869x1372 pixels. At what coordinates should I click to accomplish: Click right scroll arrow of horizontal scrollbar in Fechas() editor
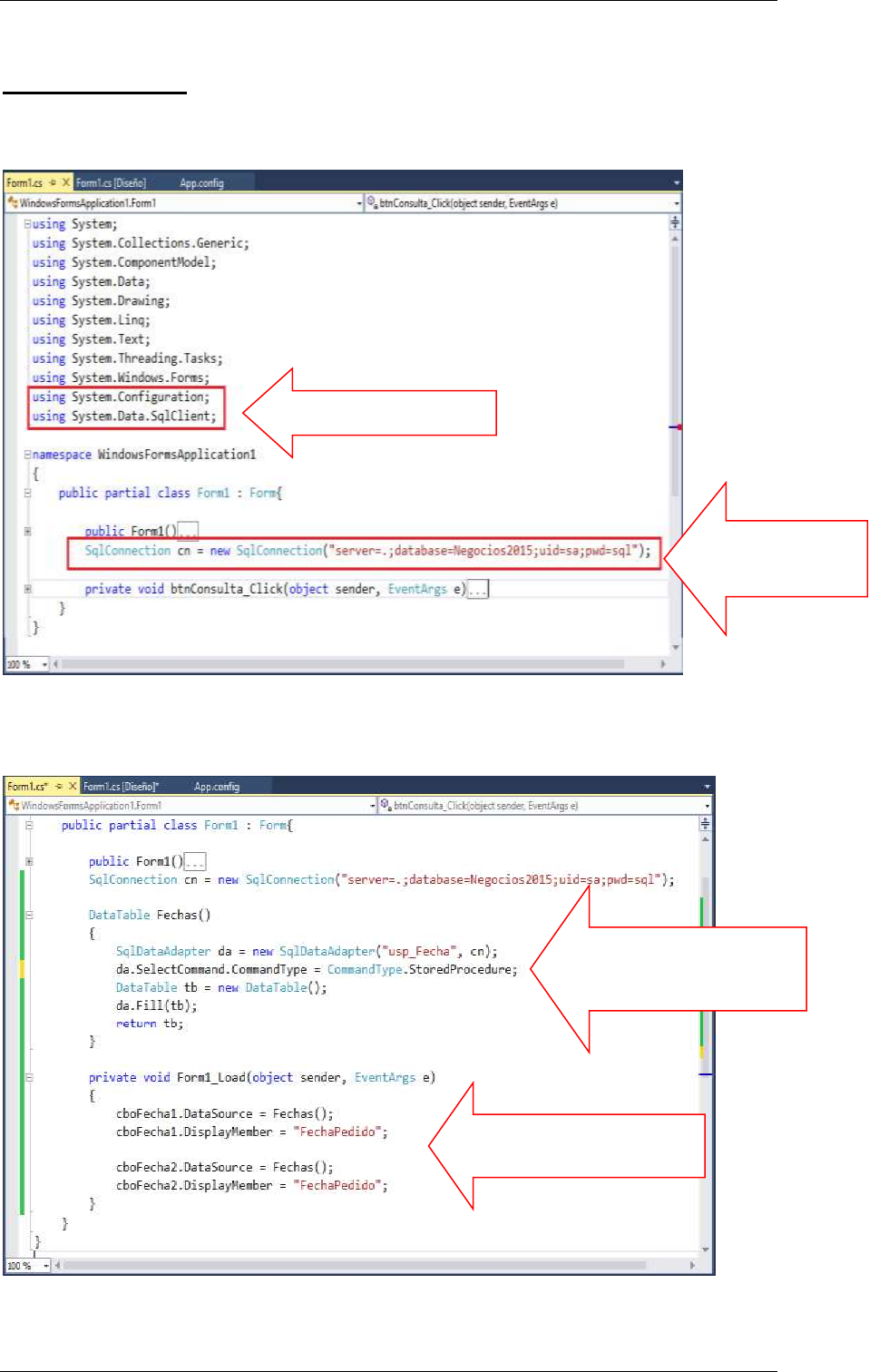(693, 1265)
